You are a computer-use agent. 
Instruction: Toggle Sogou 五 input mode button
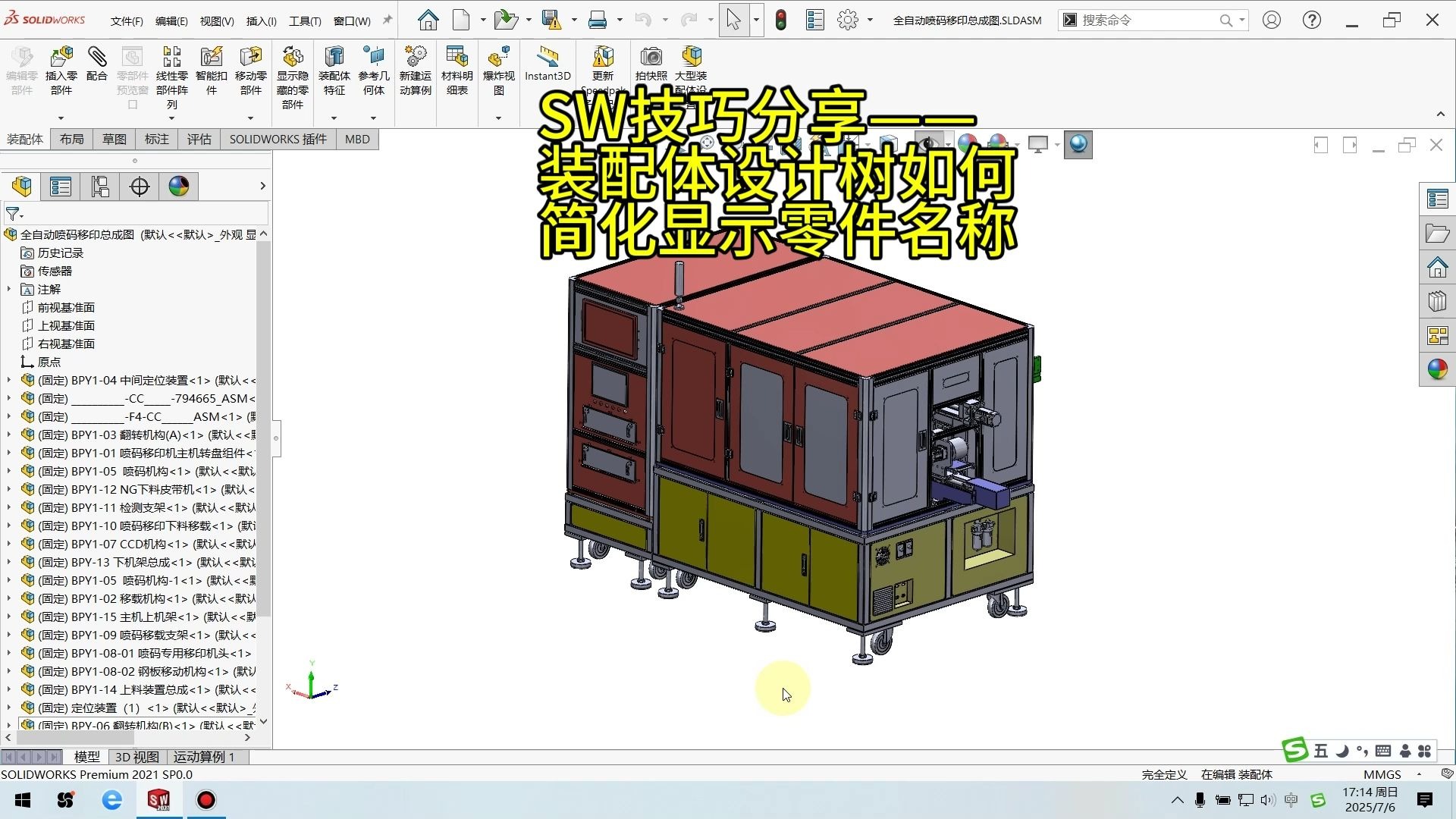coord(1321,751)
